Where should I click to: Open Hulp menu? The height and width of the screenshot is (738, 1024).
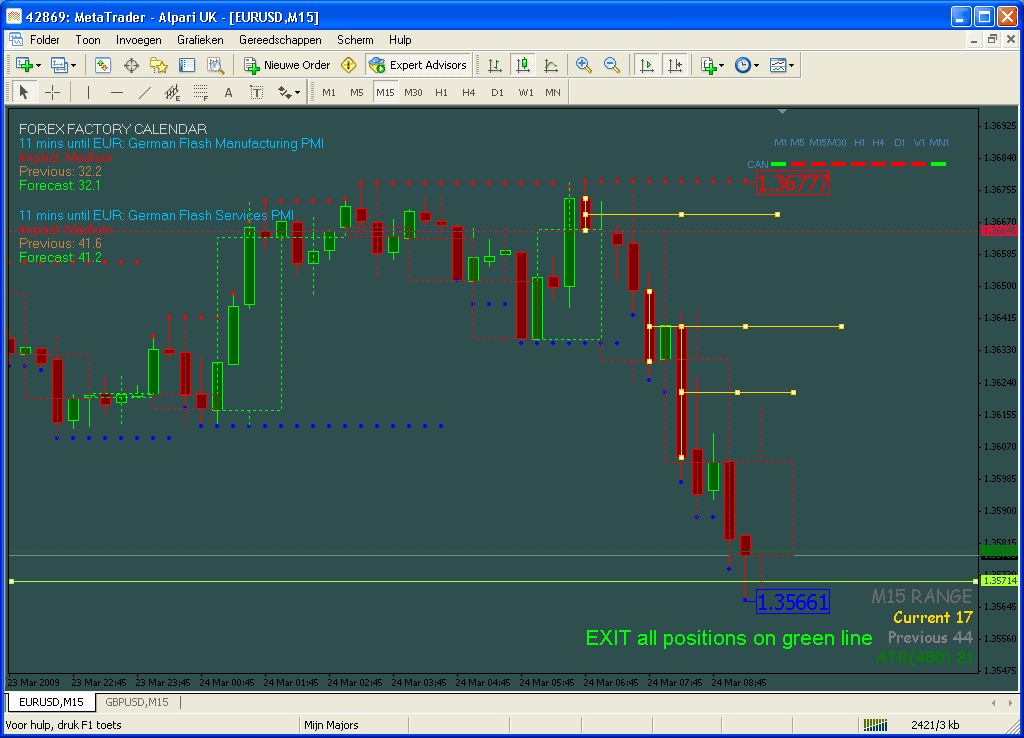pos(400,40)
